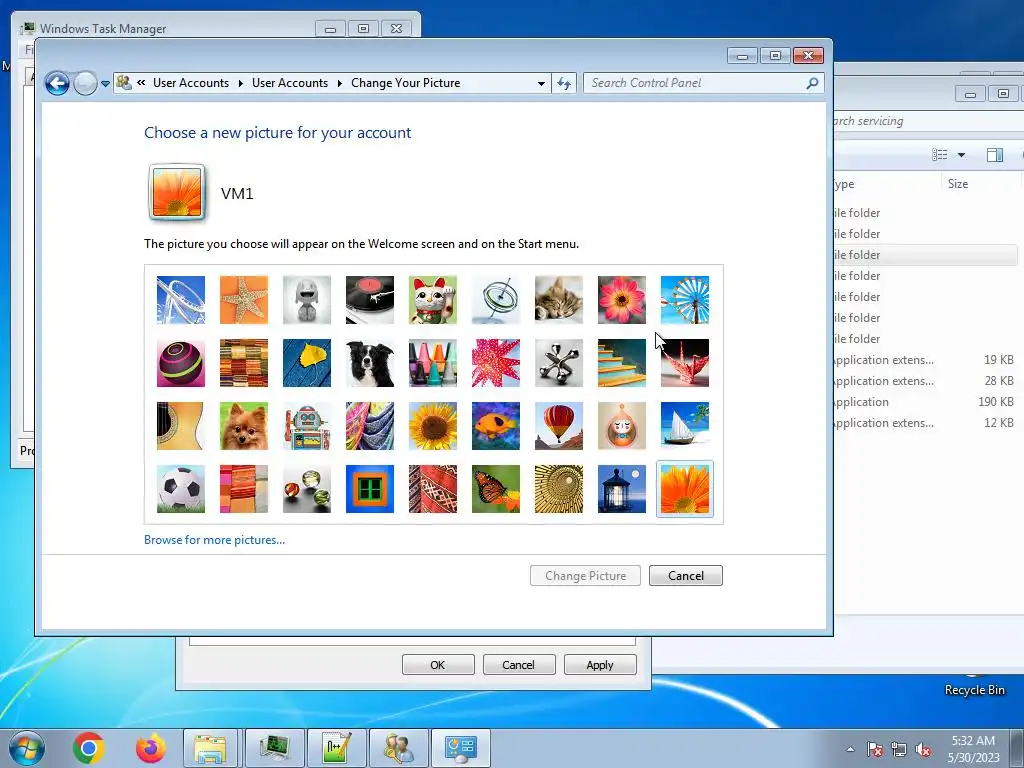This screenshot has height=768, width=1024.
Task: Click the Change Picture button
Action: [x=585, y=575]
